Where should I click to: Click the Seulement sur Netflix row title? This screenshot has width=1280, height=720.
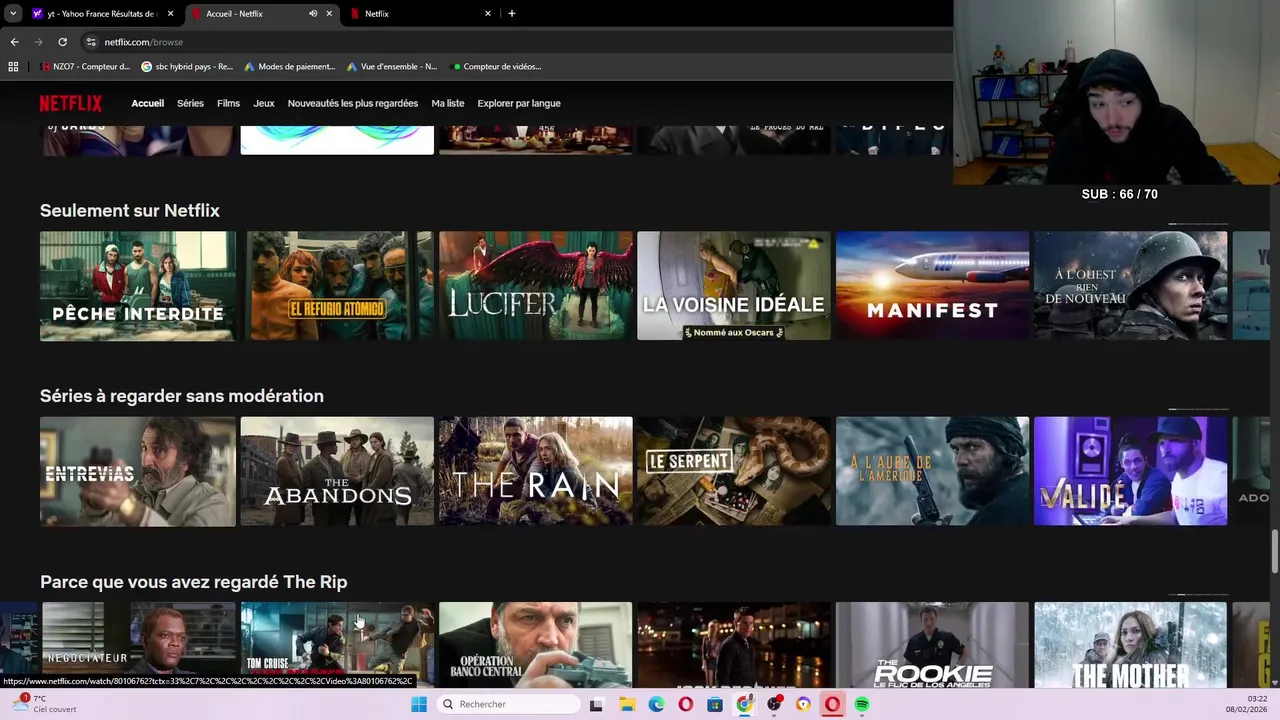(x=130, y=211)
